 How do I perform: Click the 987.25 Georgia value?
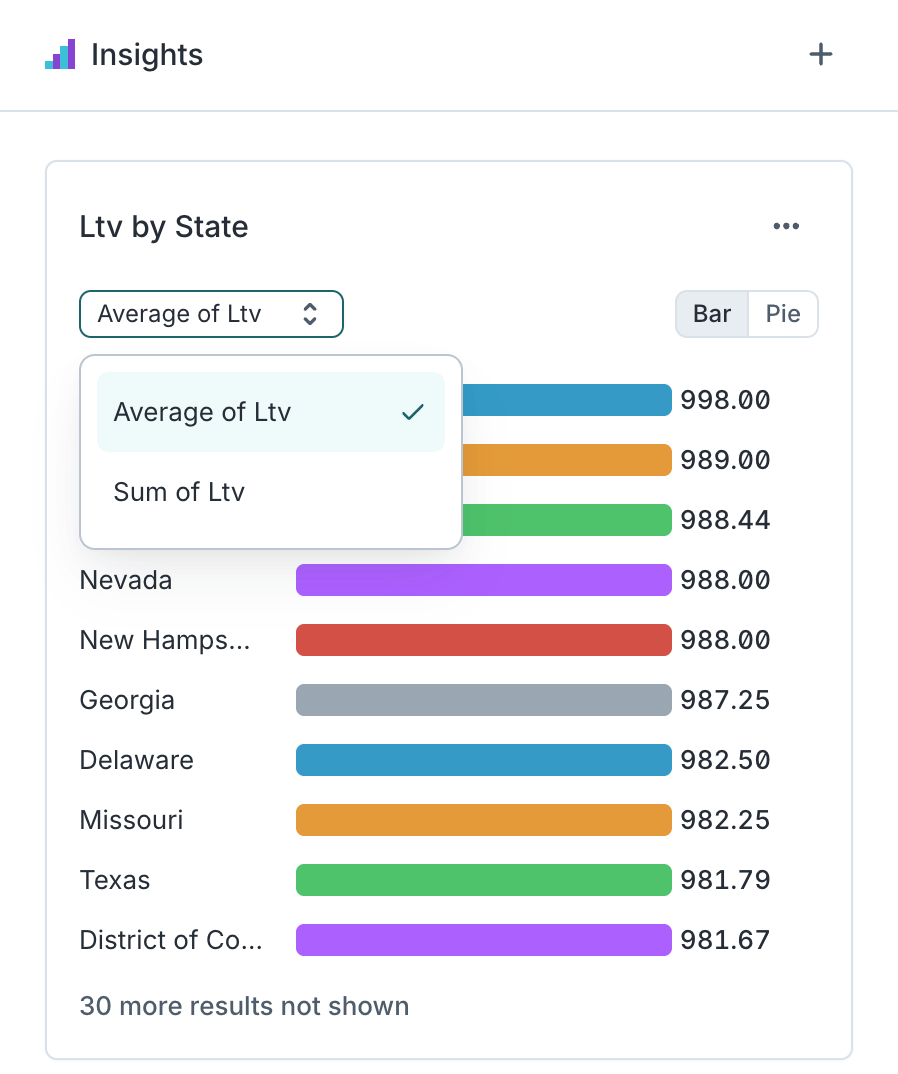[x=725, y=700]
